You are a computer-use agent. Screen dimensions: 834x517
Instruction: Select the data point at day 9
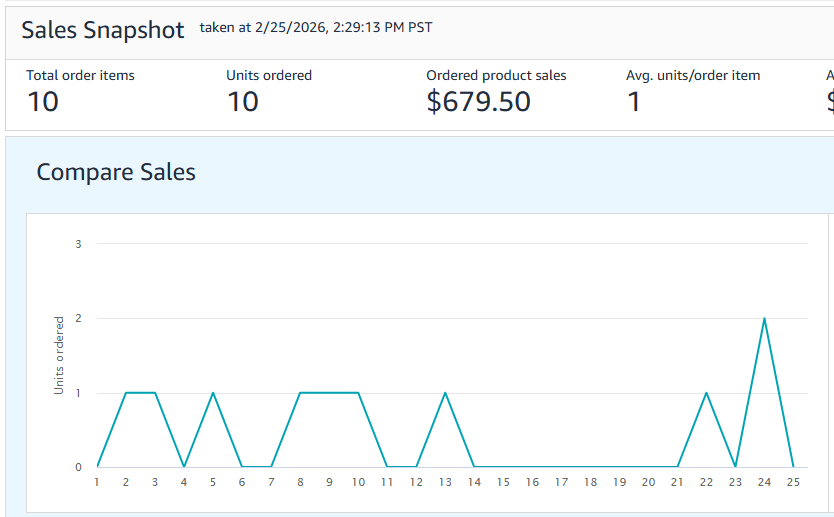click(329, 393)
